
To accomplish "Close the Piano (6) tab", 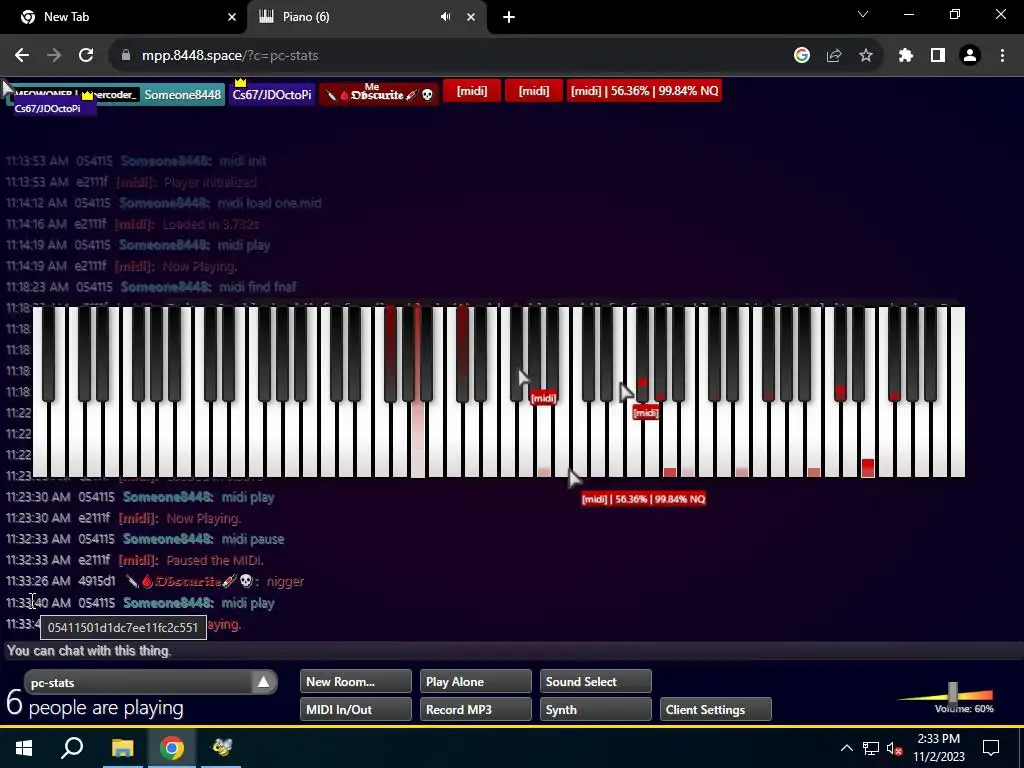I will [471, 17].
